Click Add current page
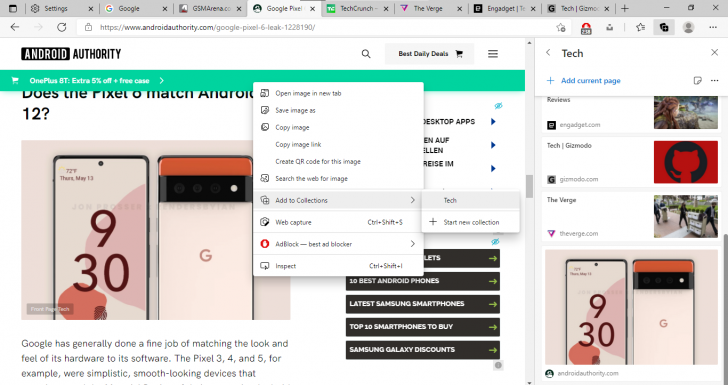 [584, 80]
